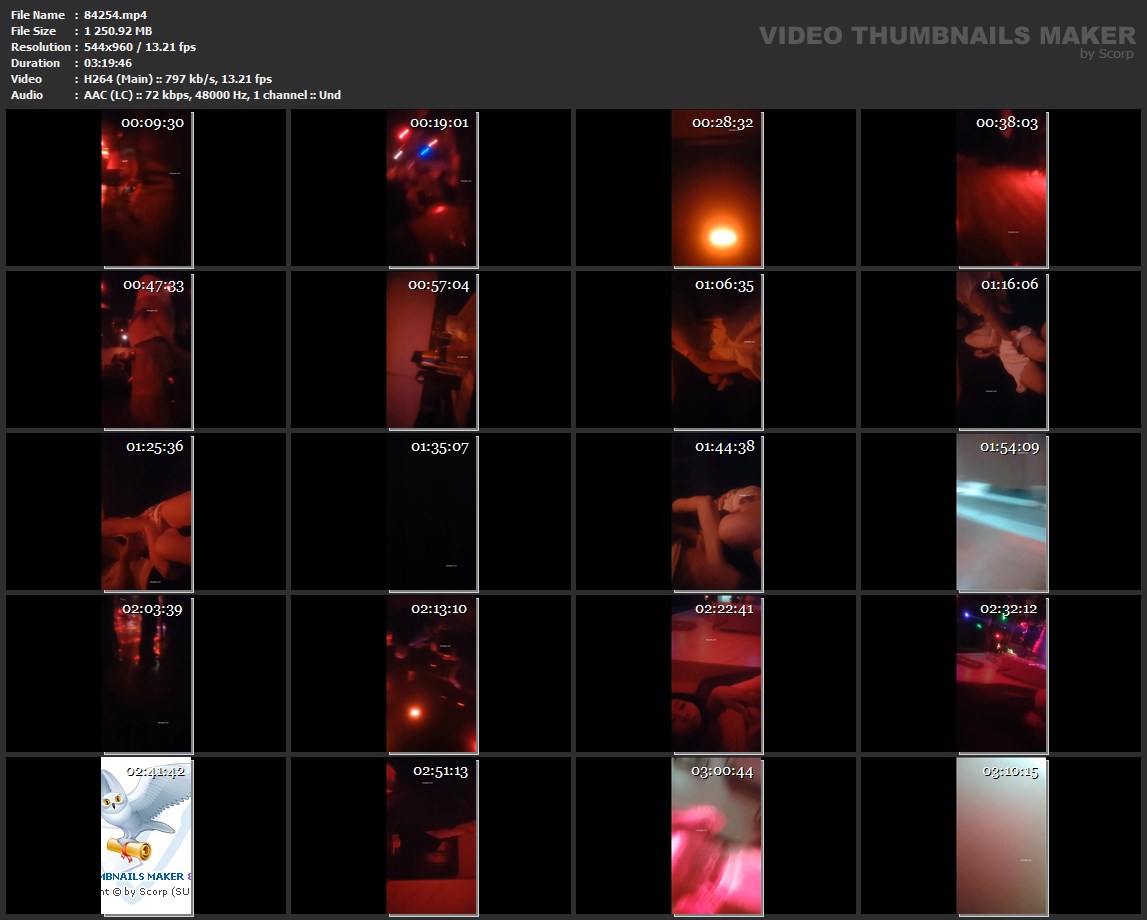Click the 02:32:12 thumbnail
Screen dimensions: 1147x920
(x=1001, y=674)
